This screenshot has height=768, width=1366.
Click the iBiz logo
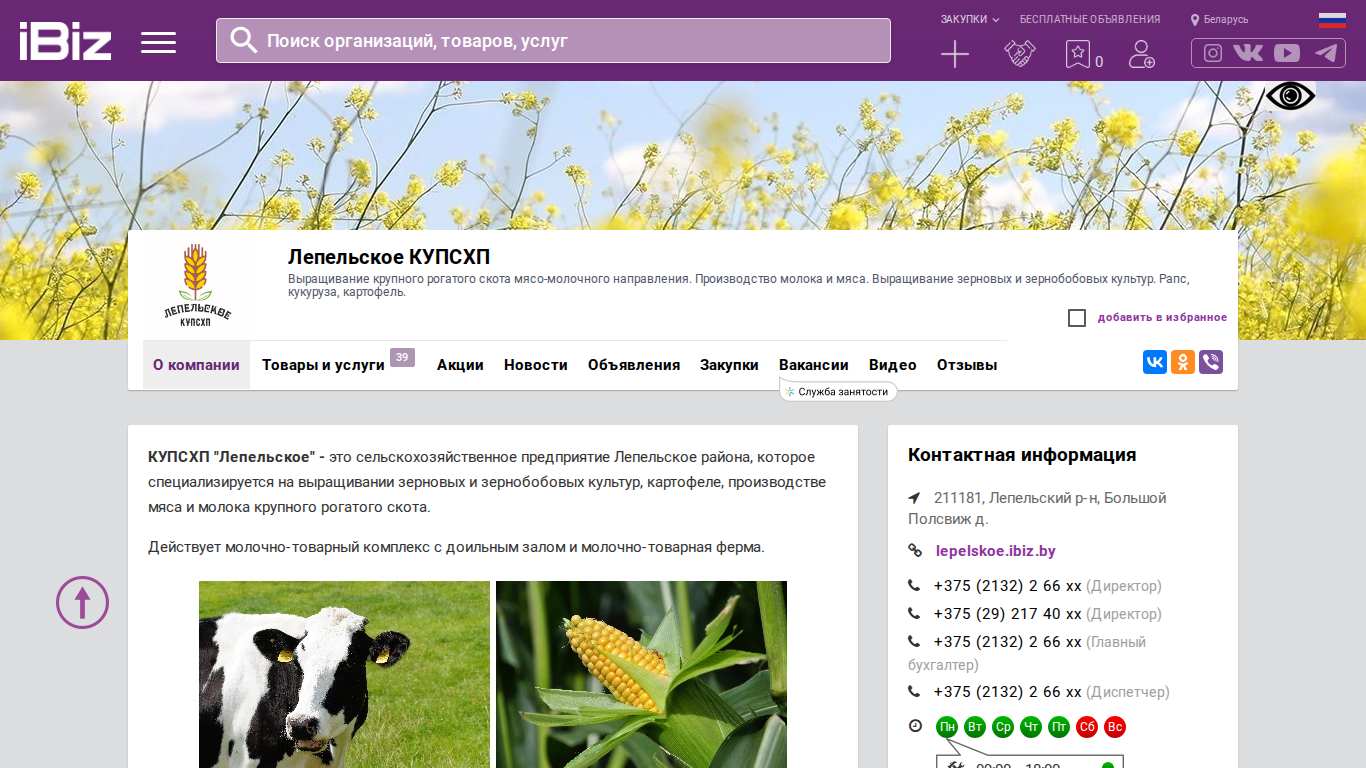[65, 41]
